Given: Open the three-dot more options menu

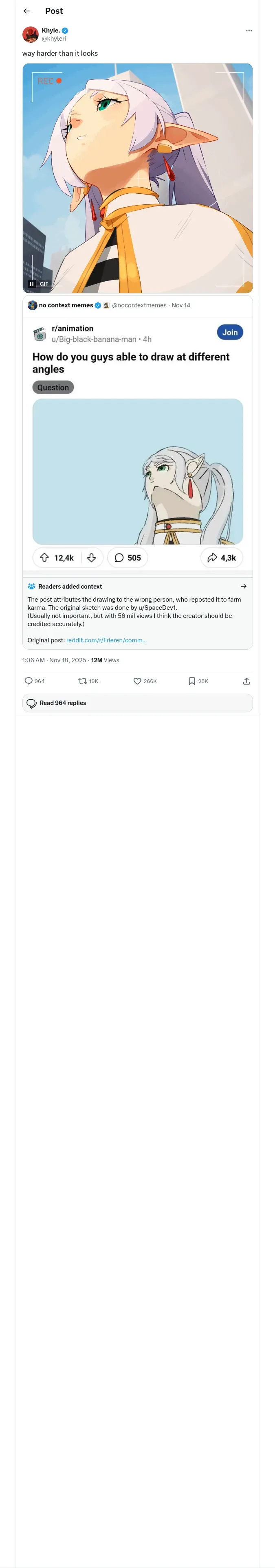Looking at the screenshot, I should pyautogui.click(x=249, y=31).
